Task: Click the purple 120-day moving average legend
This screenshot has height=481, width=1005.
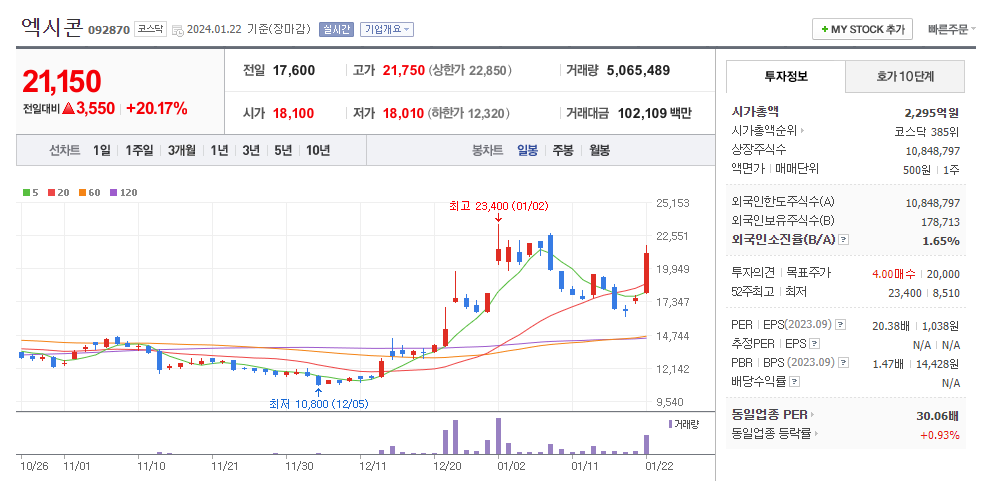Action: tap(124, 192)
